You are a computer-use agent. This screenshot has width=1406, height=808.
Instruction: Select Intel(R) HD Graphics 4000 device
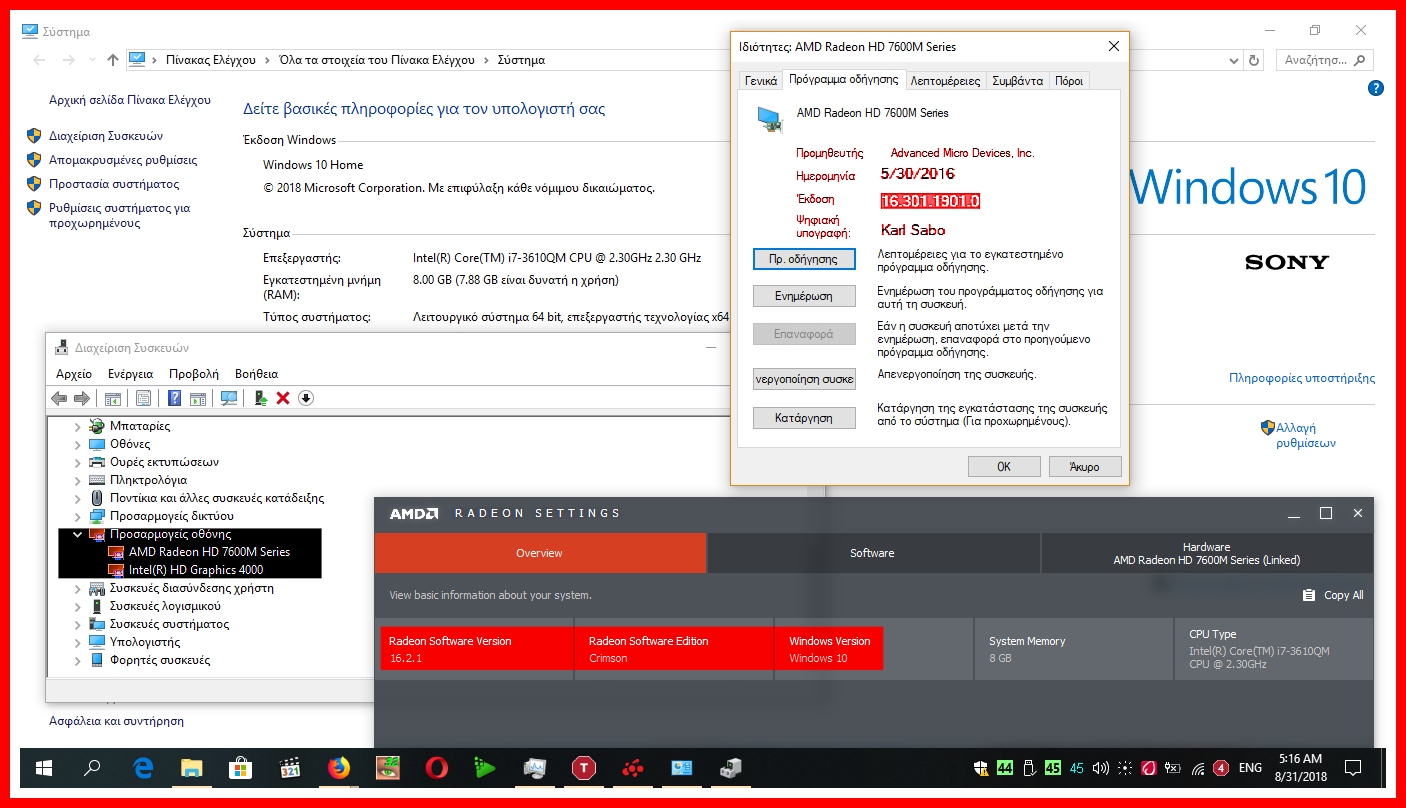tap(196, 570)
